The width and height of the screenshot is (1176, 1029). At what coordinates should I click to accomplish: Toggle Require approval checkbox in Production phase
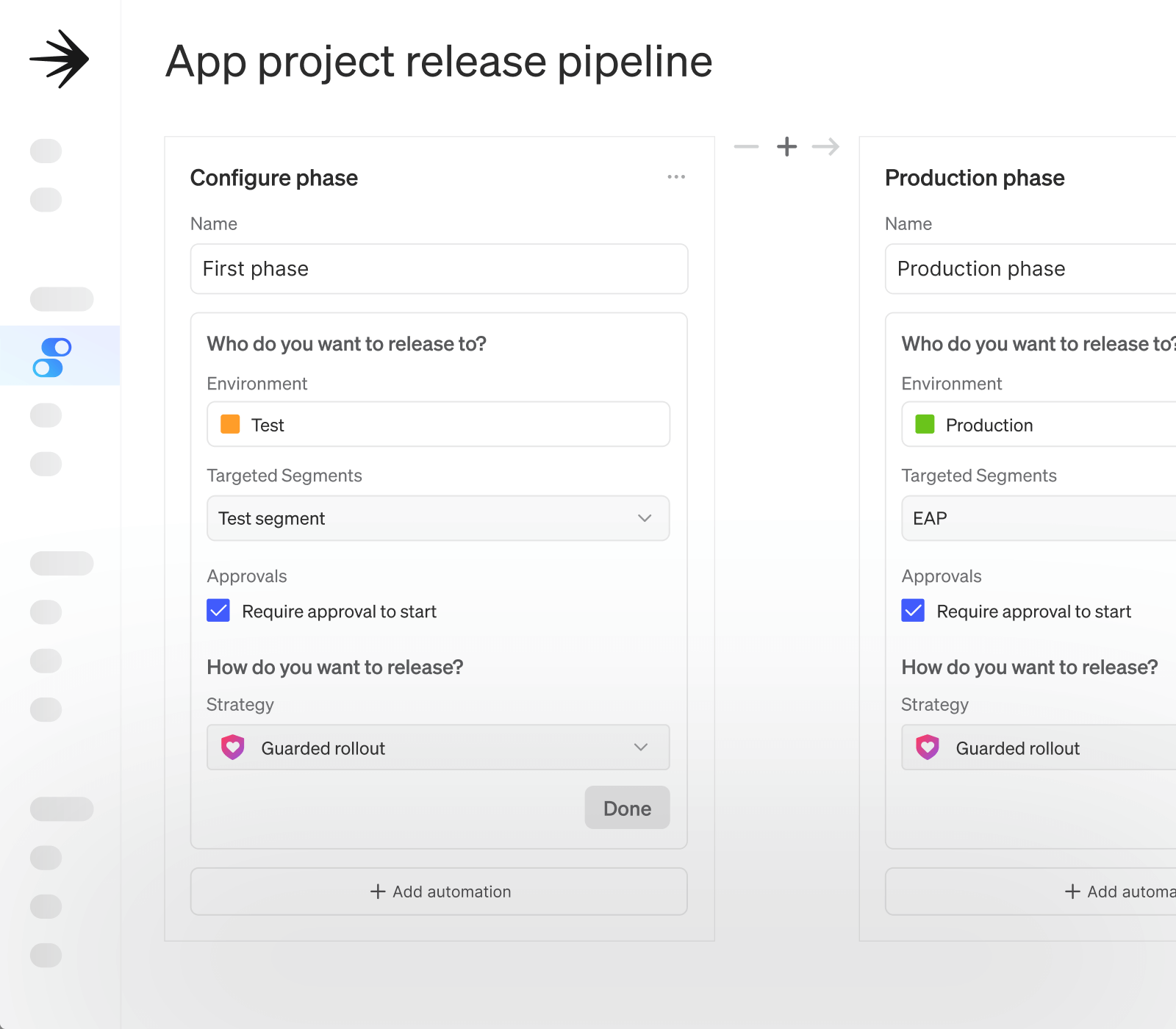(x=913, y=611)
